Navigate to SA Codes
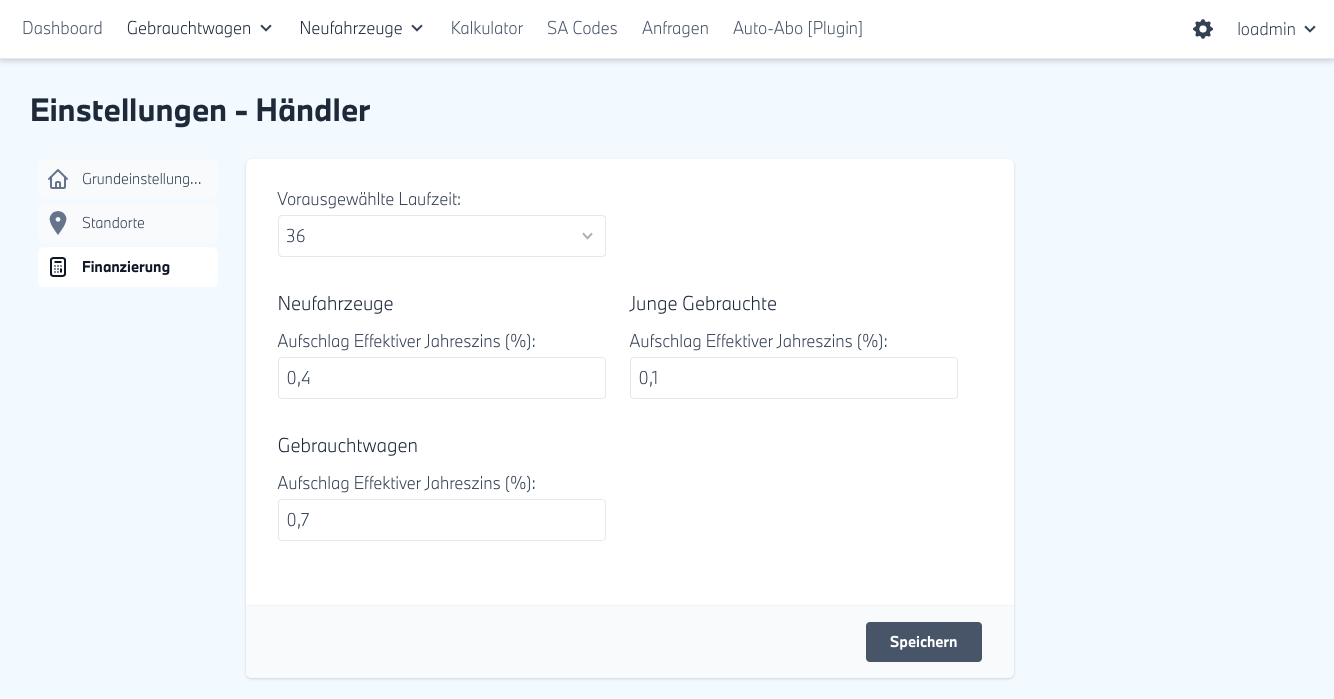Image resolution: width=1334 pixels, height=699 pixels. 582,28
